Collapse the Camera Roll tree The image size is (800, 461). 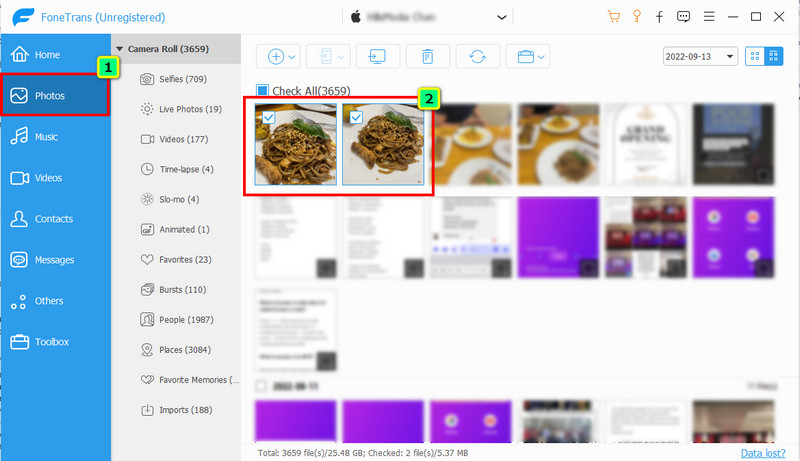[120, 47]
